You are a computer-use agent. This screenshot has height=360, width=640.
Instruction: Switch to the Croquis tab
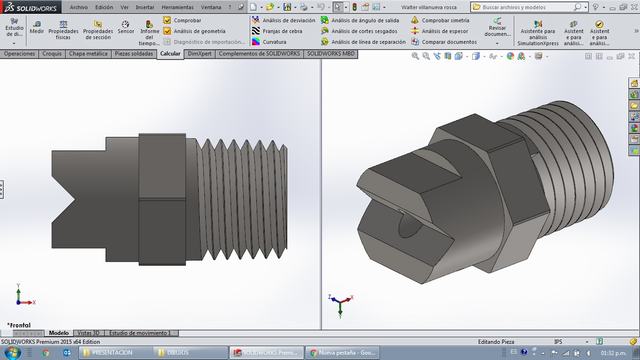(x=52, y=54)
